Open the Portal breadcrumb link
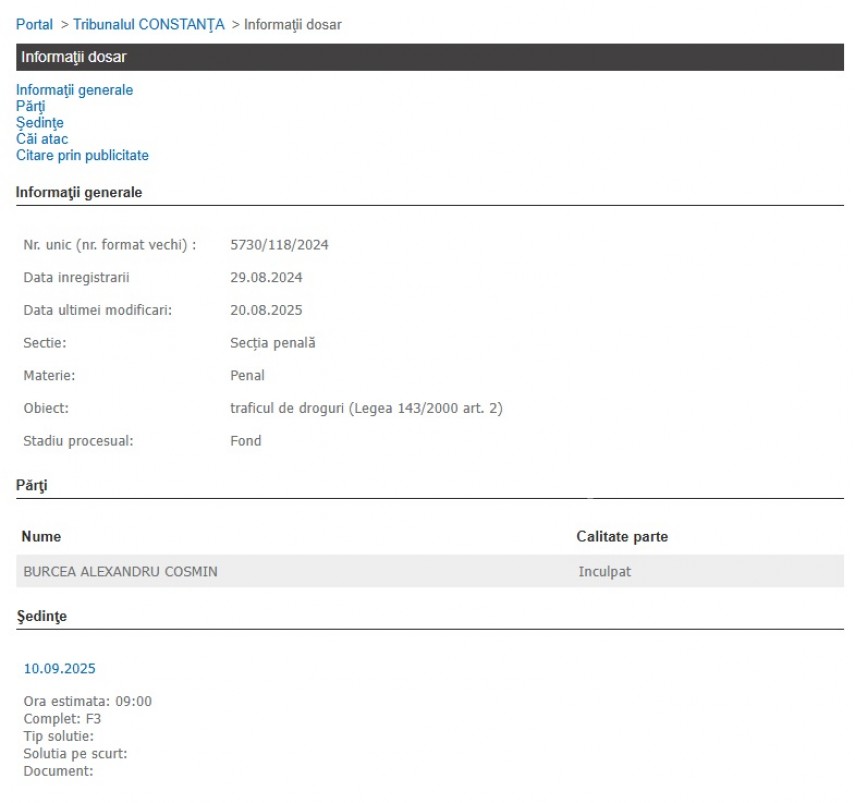This screenshot has width=855, height=803. pyautogui.click(x=34, y=25)
